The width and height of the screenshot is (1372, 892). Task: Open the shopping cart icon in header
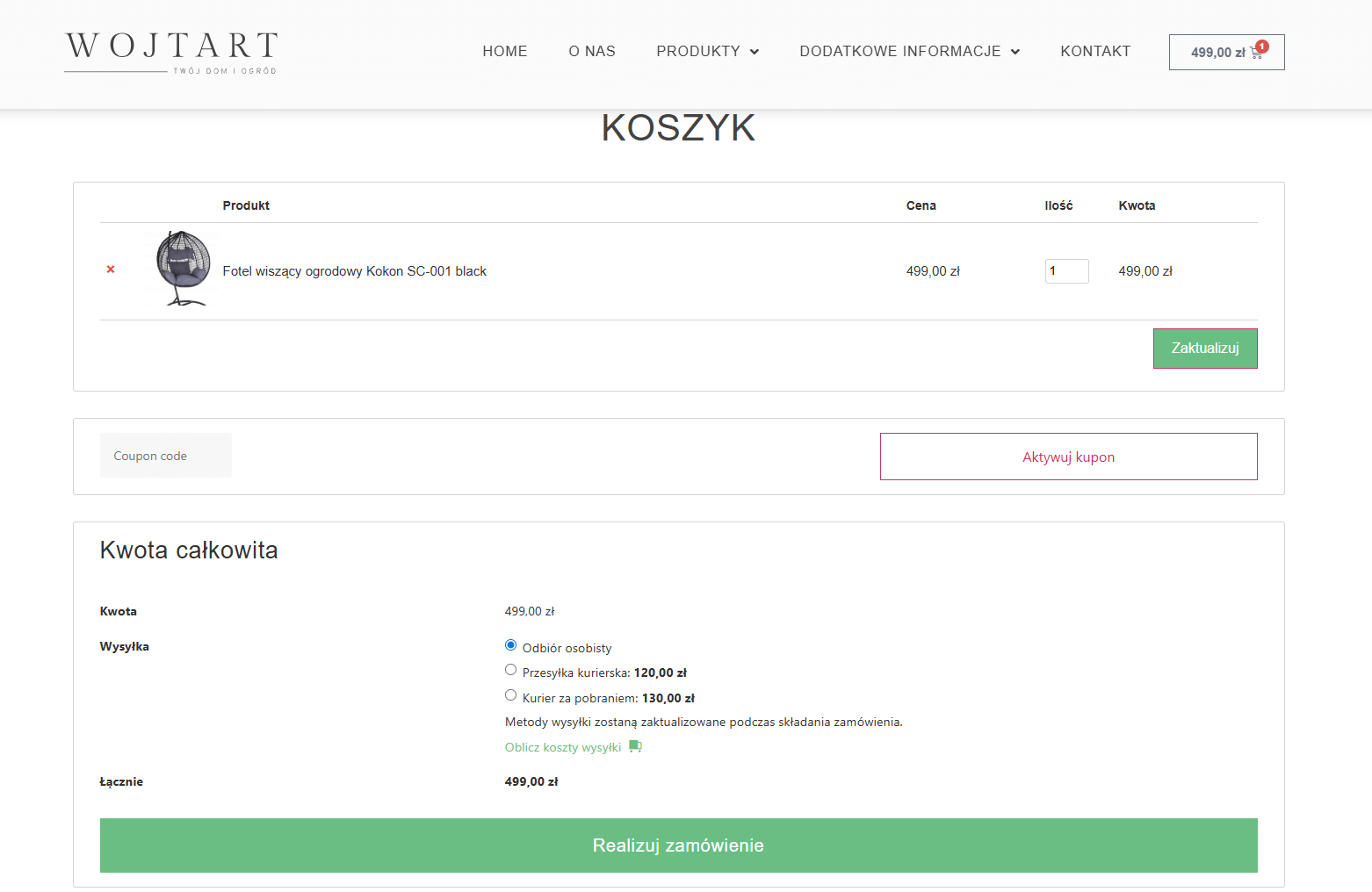click(1254, 54)
